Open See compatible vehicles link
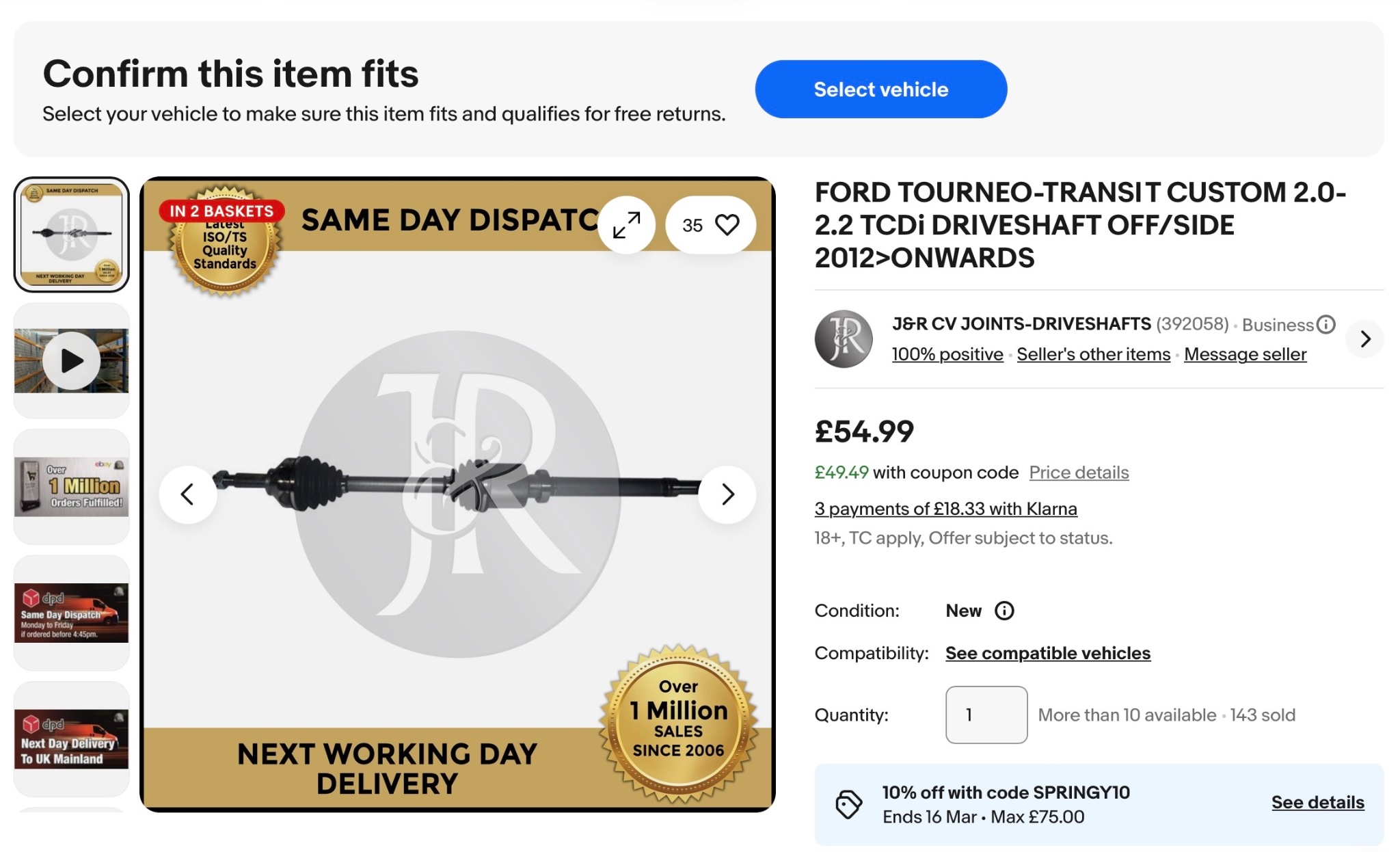This screenshot has width=1400, height=852. [x=1048, y=653]
